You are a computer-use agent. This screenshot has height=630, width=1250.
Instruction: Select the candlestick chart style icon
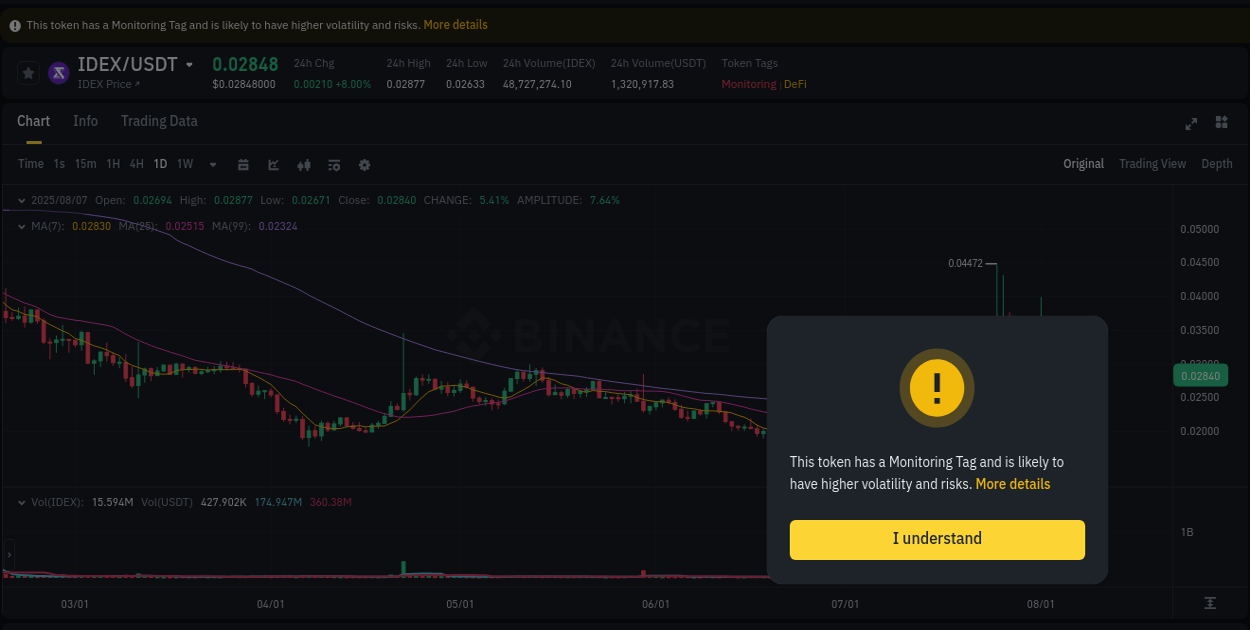304,164
